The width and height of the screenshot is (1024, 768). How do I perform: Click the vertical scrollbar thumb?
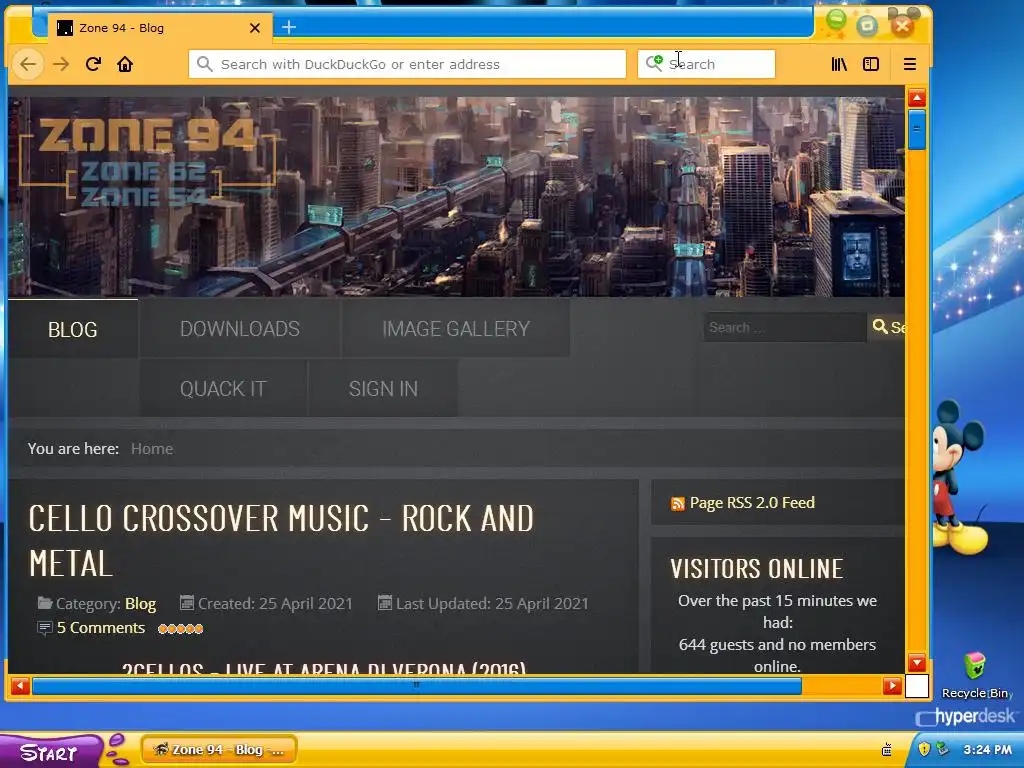[x=917, y=129]
